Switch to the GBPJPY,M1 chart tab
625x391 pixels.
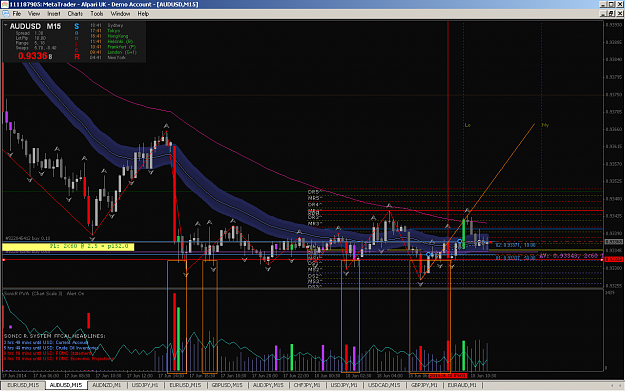click(424, 385)
